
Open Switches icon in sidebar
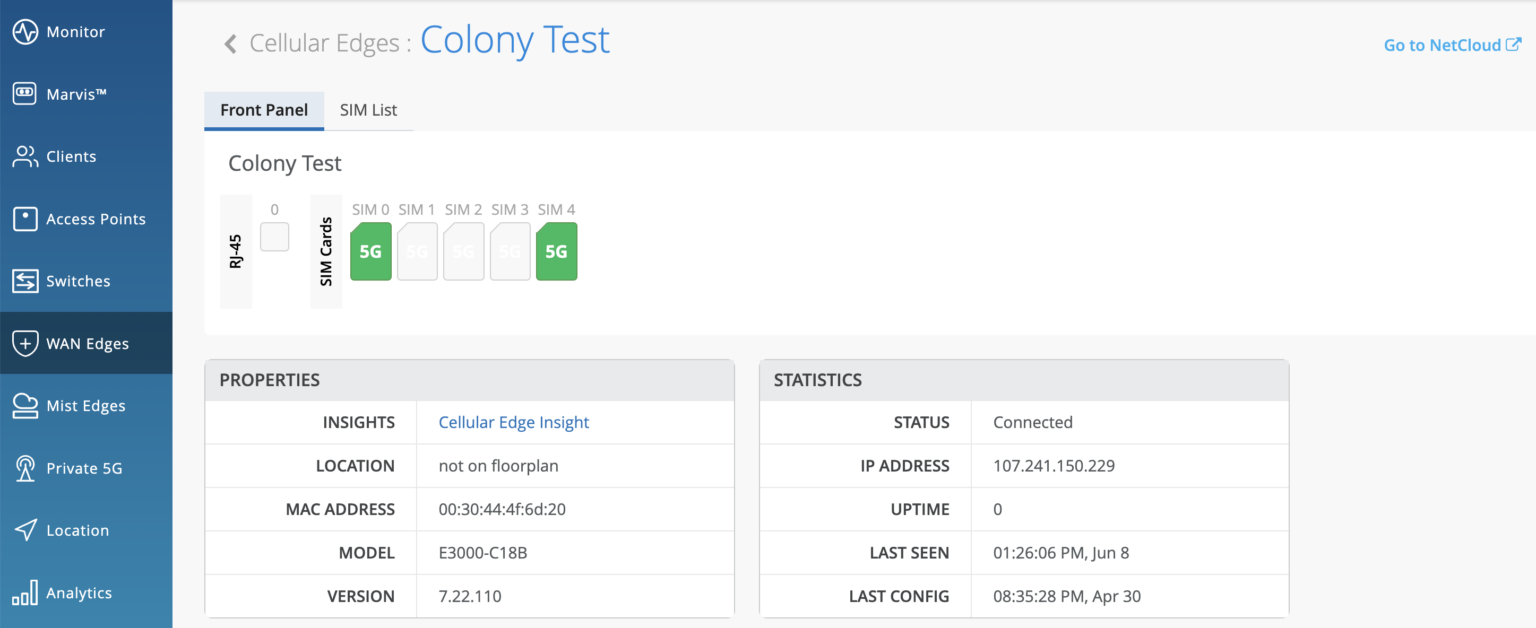(x=25, y=281)
